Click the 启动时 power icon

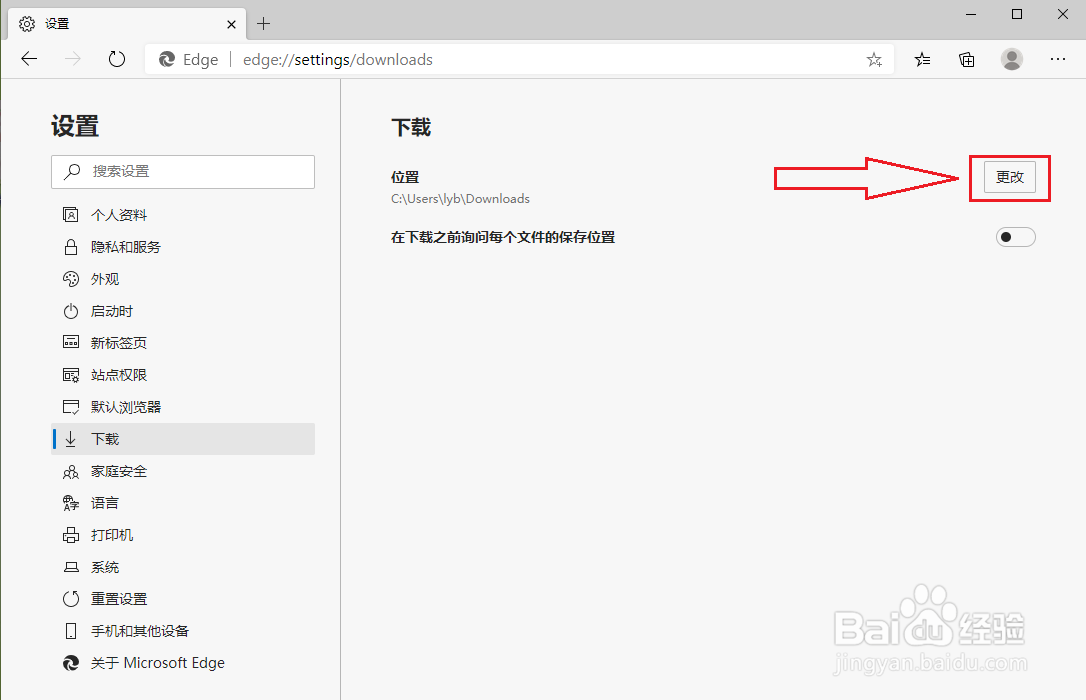71,311
